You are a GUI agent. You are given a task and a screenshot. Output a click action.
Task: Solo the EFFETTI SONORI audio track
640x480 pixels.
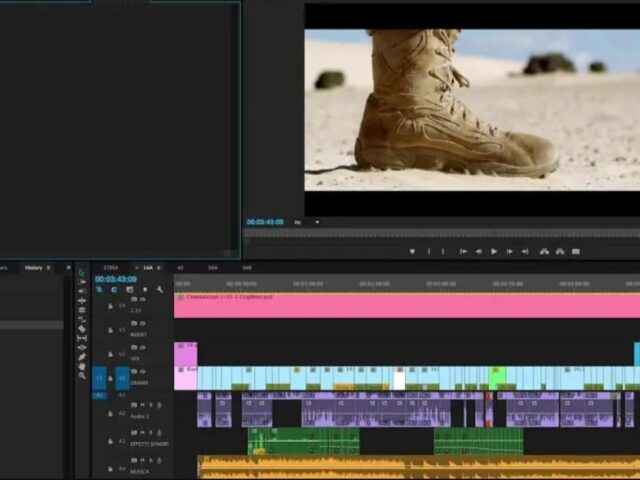150,432
